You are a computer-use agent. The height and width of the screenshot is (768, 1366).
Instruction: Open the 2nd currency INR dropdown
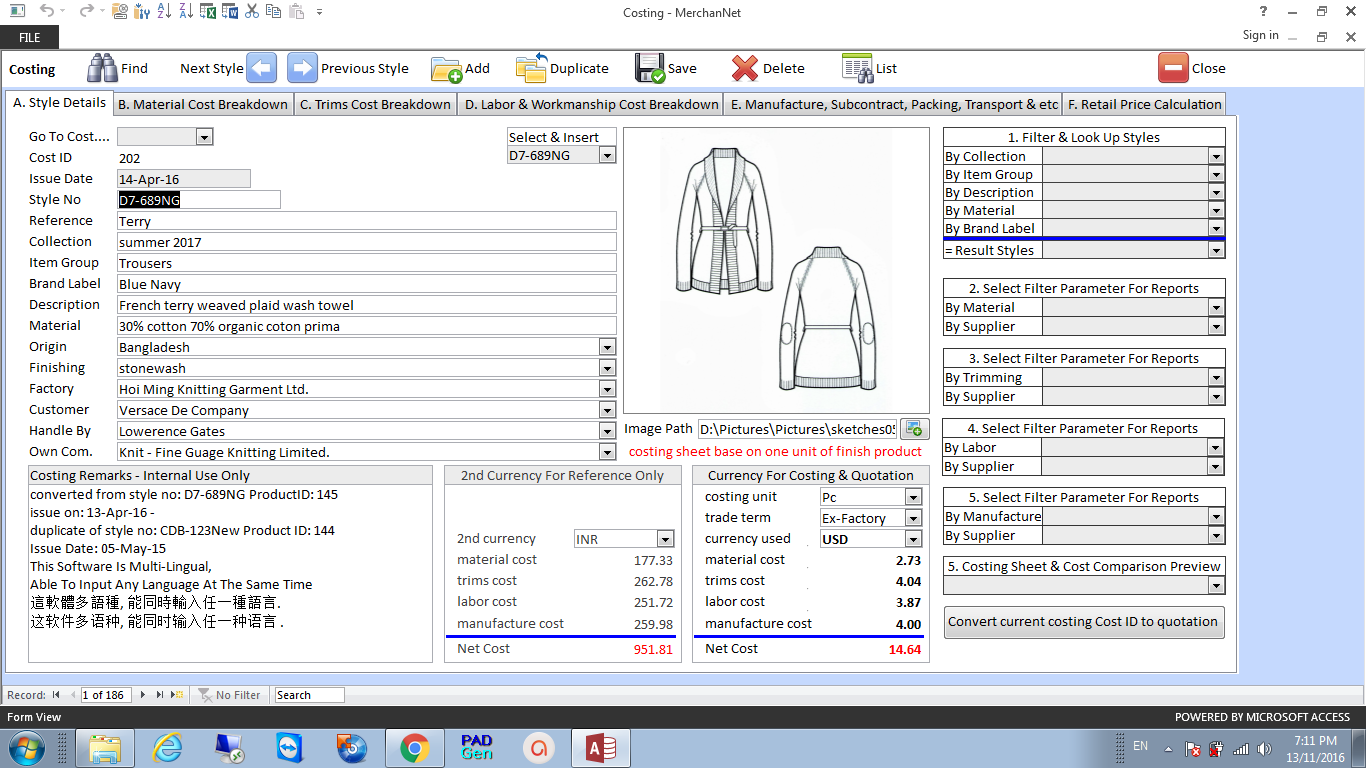(x=665, y=539)
